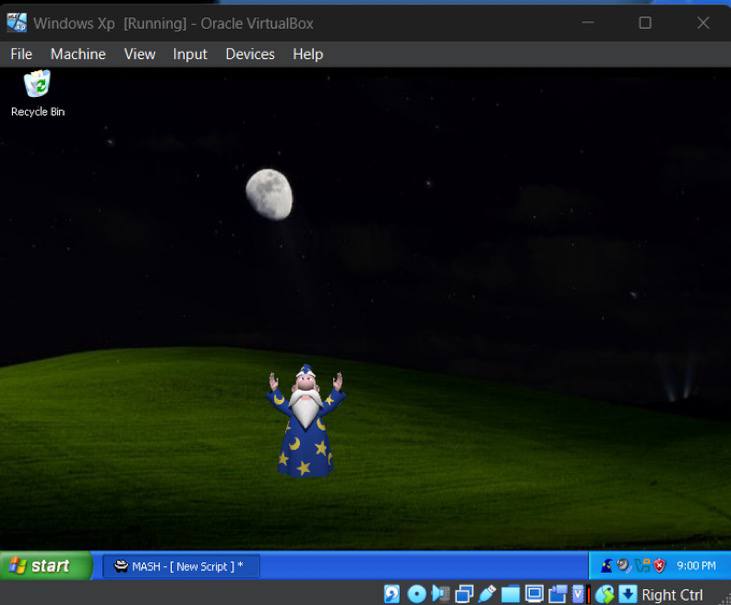Click the hard disk activity status icon

click(392, 594)
